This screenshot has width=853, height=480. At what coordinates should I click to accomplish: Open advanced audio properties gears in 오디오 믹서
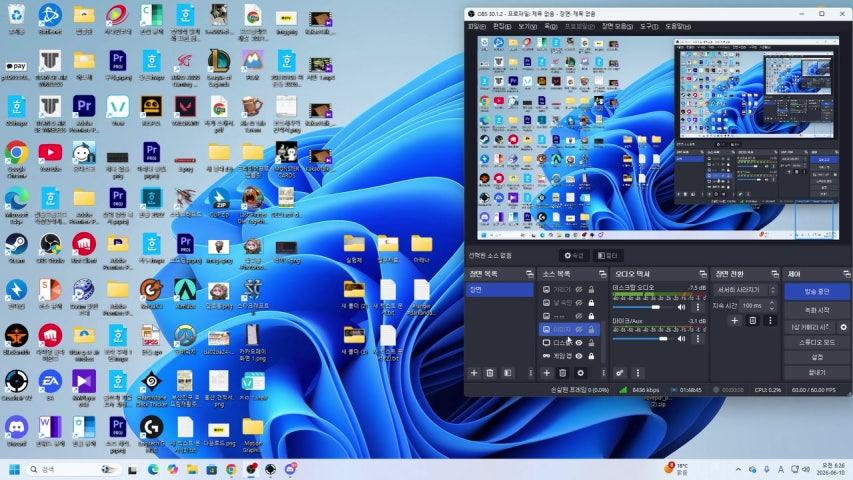[620, 373]
